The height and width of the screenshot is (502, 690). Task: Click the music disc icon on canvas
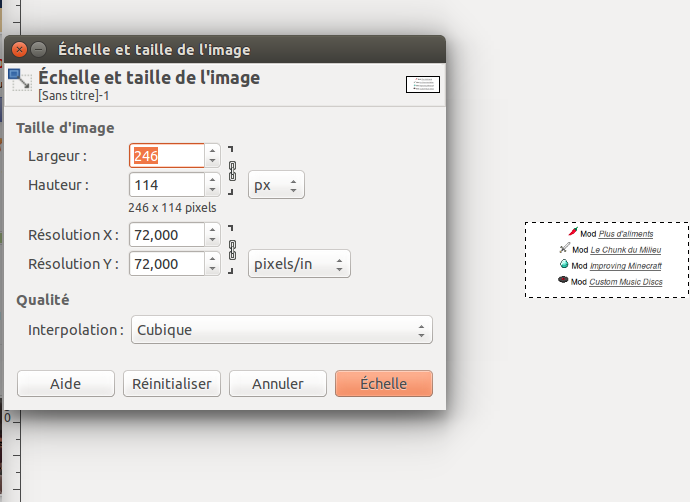pos(563,281)
